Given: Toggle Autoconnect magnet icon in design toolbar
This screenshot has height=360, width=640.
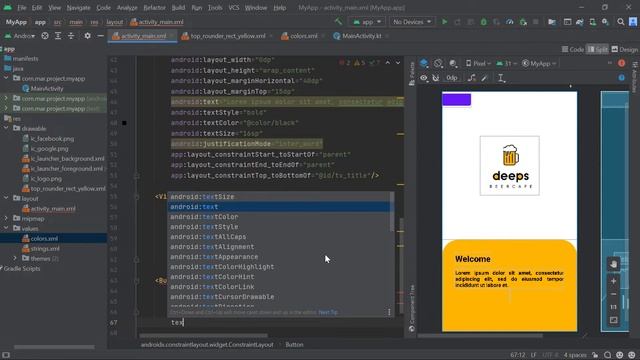Looking at the screenshot, I should click(436, 78).
